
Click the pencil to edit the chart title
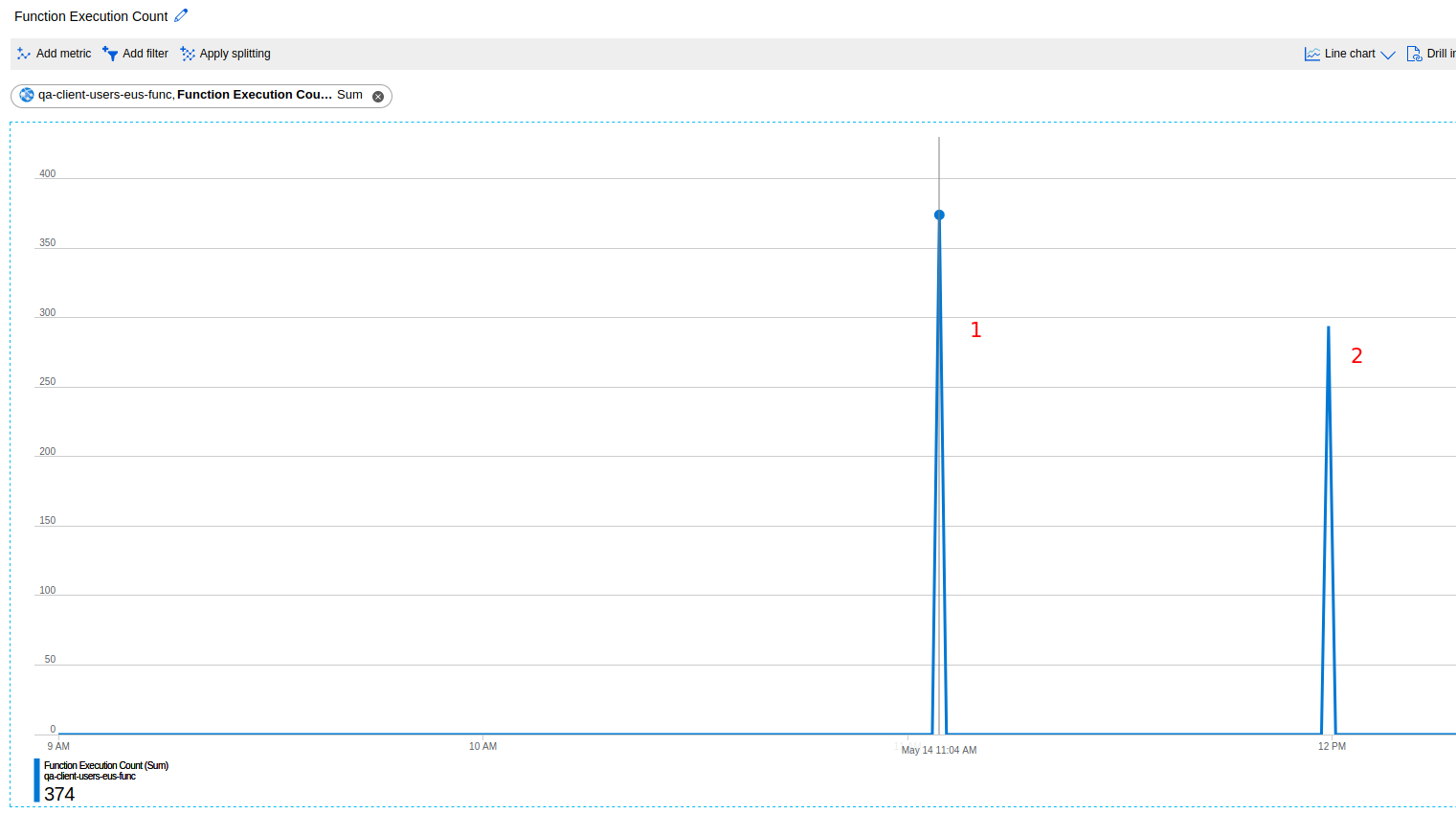(x=181, y=15)
